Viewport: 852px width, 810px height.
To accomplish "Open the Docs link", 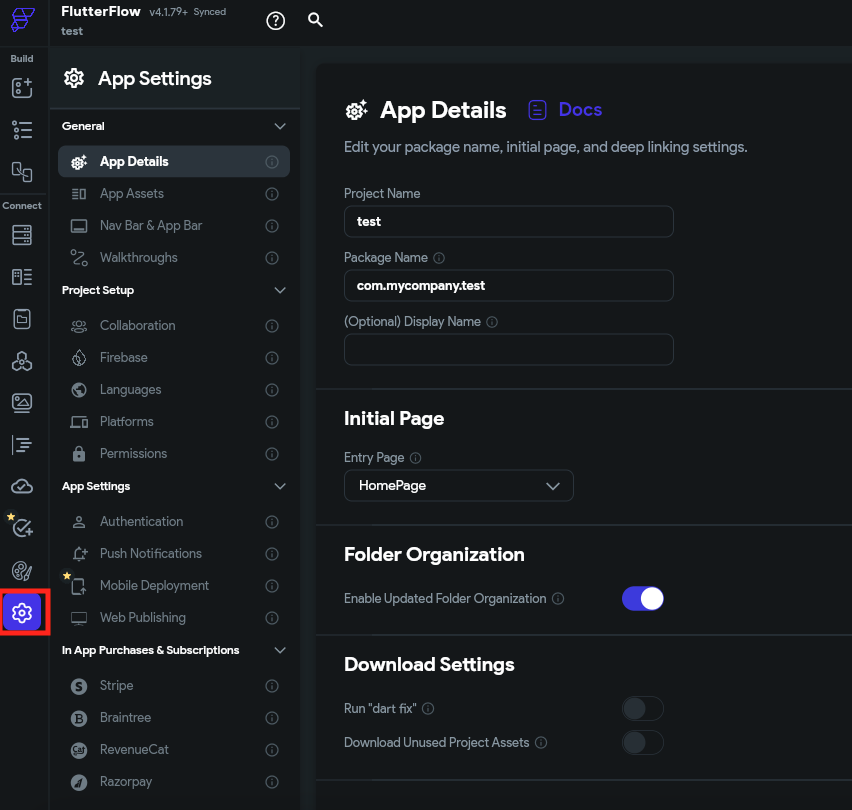I will [x=566, y=110].
